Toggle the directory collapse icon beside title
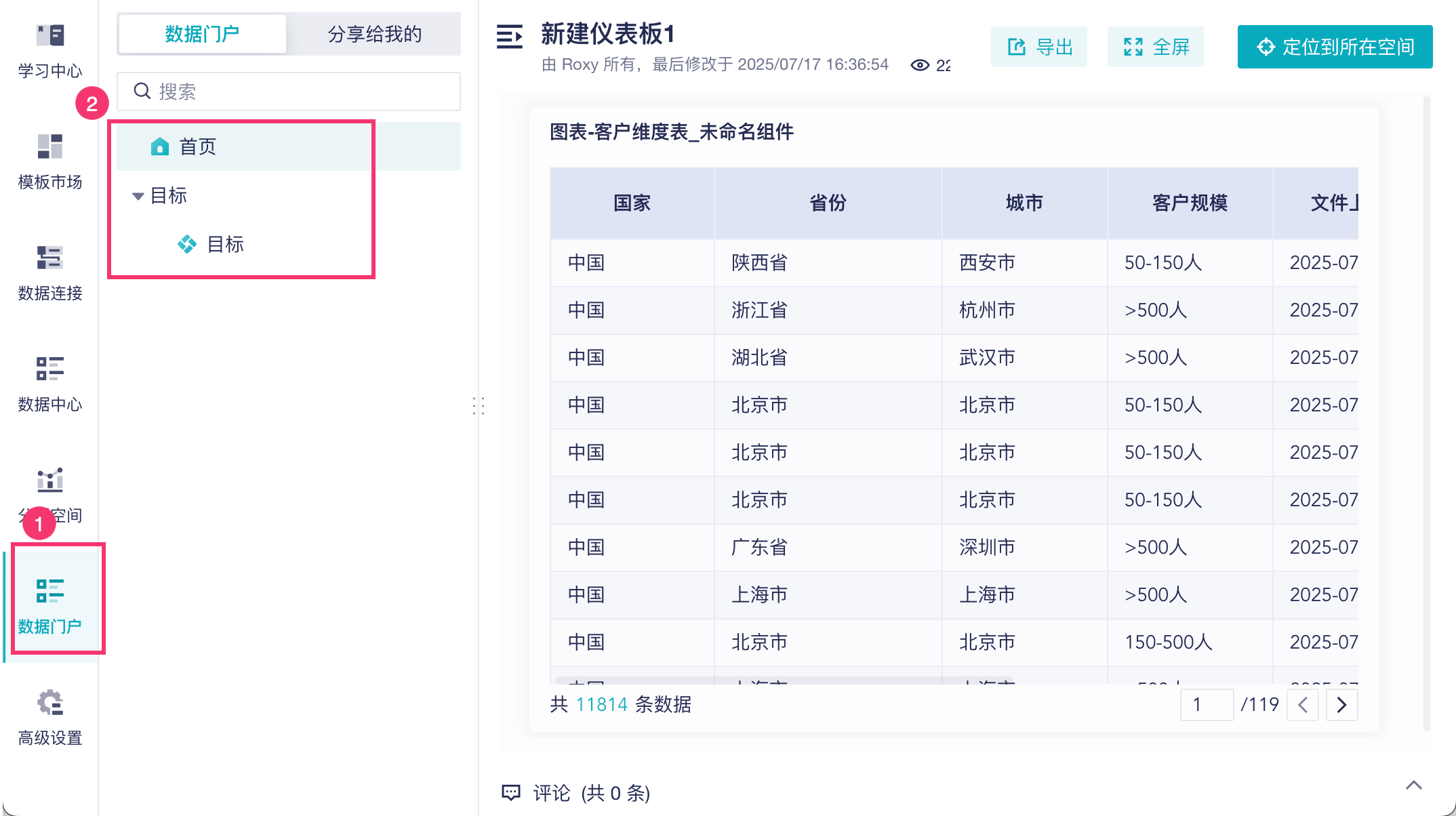1456x816 pixels. click(510, 37)
